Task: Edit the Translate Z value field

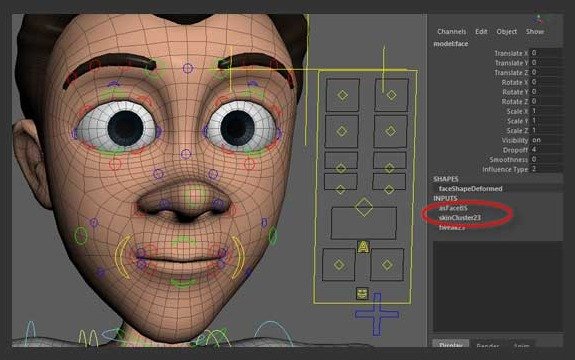Action: click(x=546, y=72)
